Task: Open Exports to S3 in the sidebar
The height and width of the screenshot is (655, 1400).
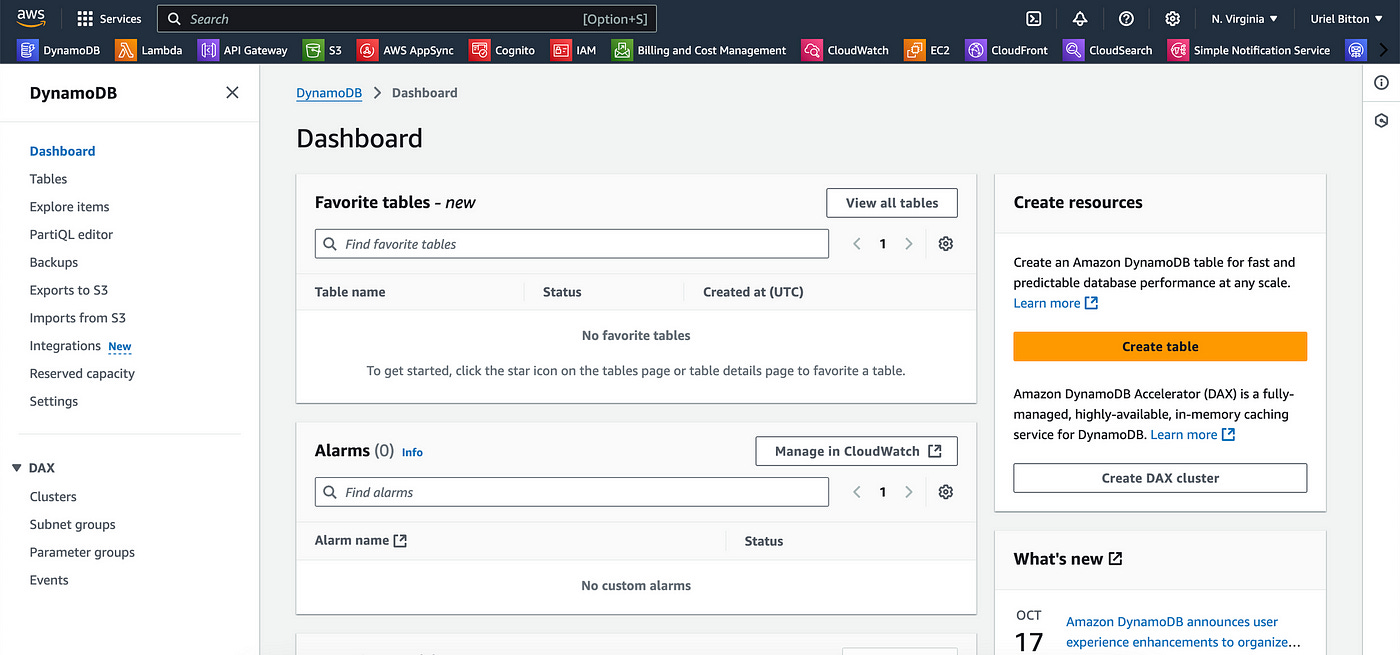Action: [x=68, y=290]
